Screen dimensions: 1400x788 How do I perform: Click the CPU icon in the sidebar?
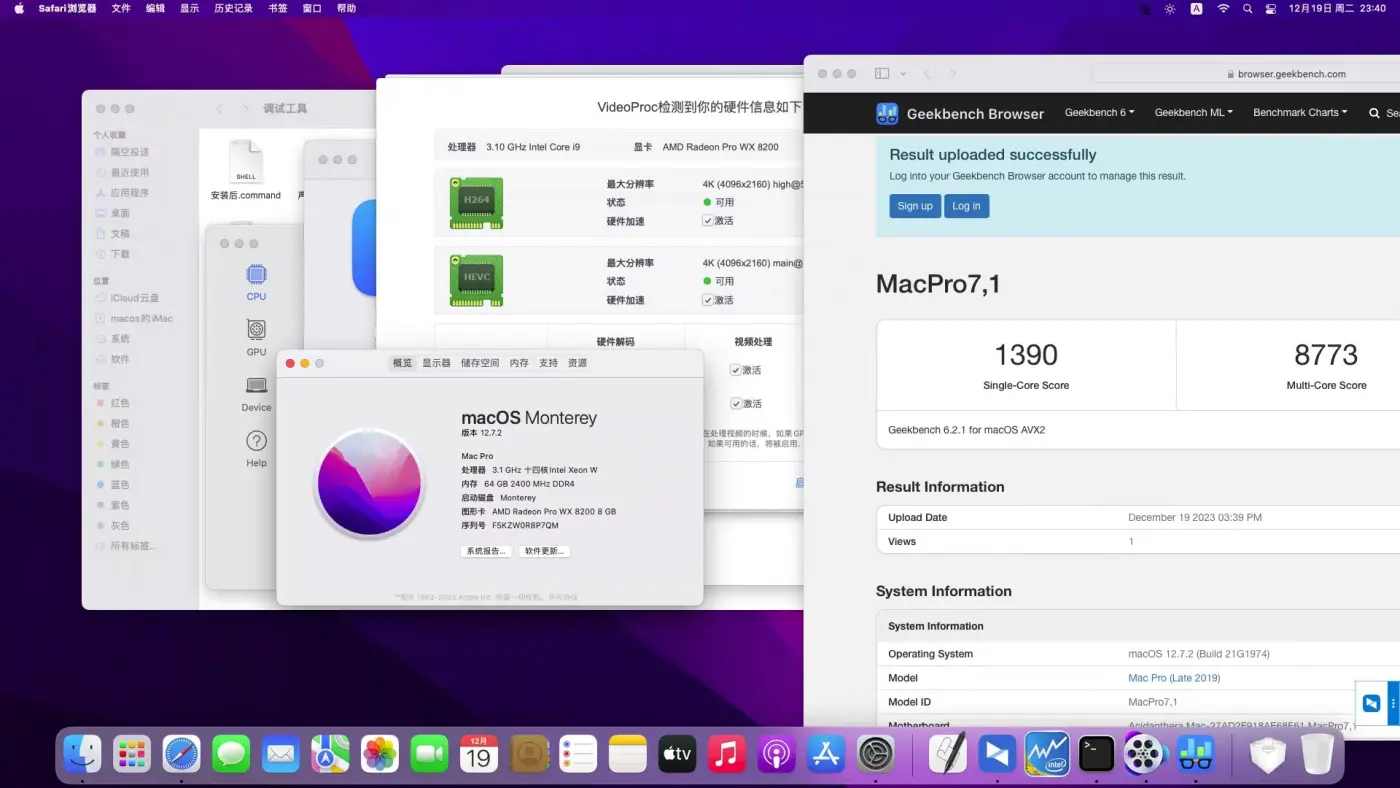click(256, 275)
